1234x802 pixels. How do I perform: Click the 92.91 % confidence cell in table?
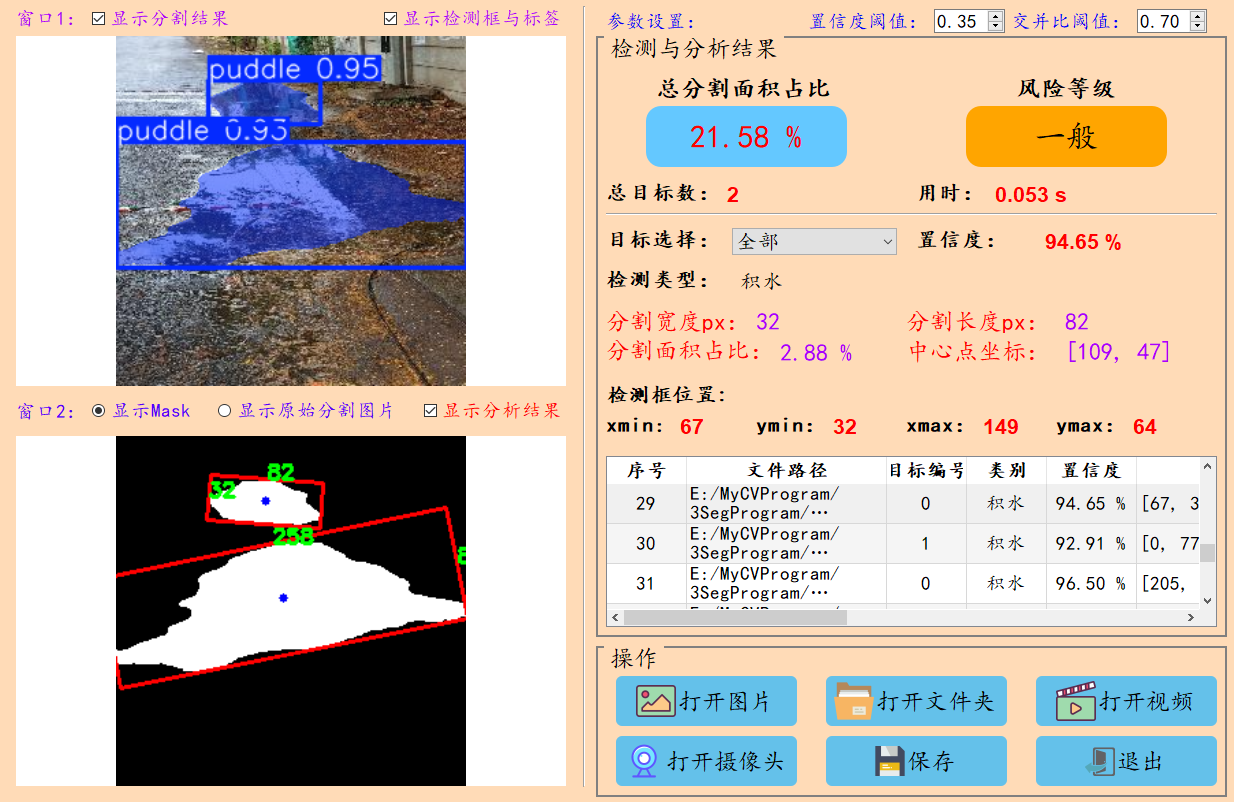click(1091, 543)
